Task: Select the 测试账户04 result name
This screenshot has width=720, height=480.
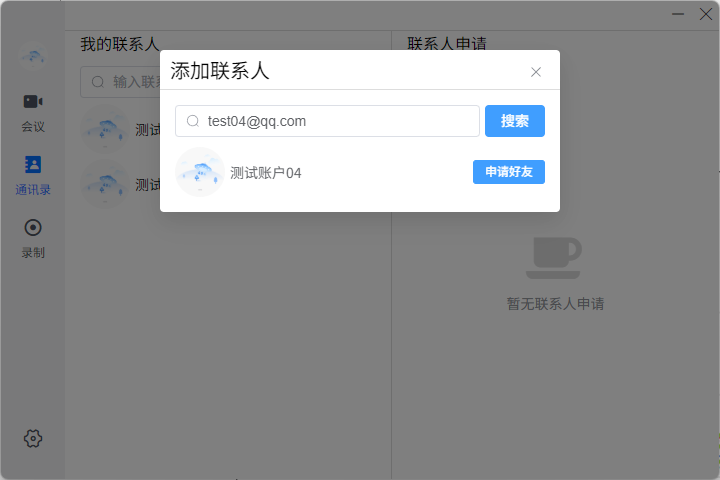Action: click(265, 173)
